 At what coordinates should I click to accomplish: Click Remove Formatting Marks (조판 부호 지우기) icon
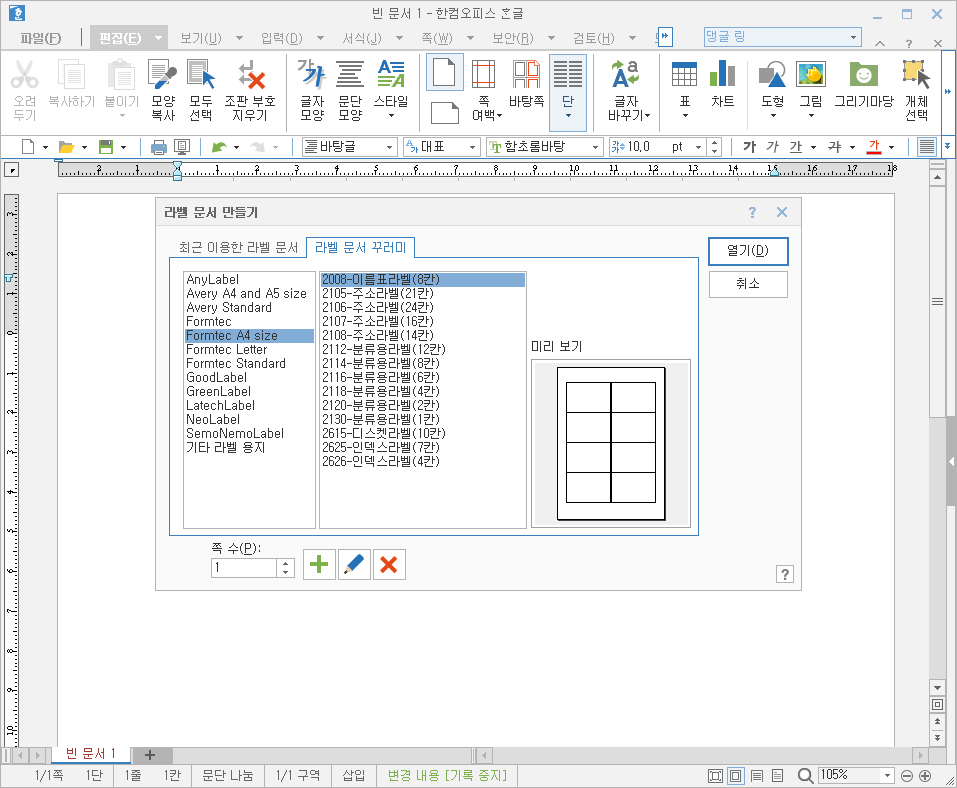click(x=250, y=75)
